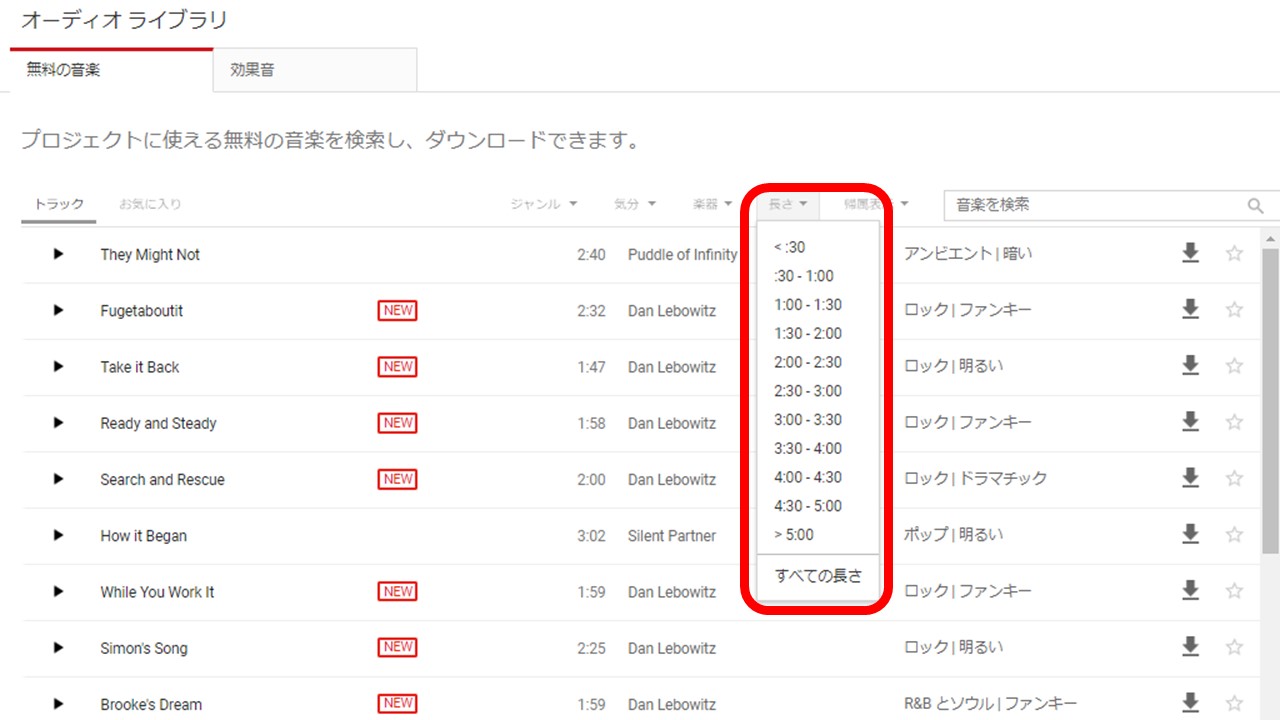Switch to the 無料の音楽 tab

tap(112, 70)
